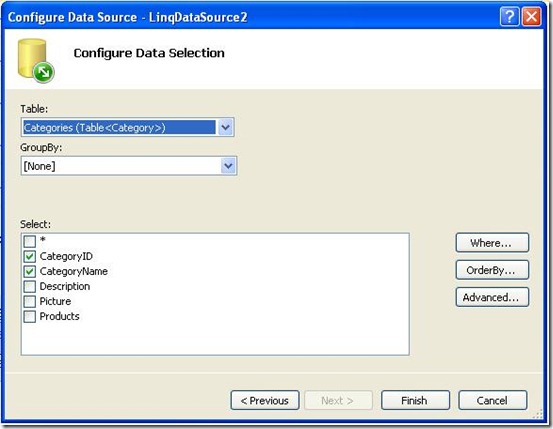Open the Where... dialog
This screenshot has height=429, width=553.
492,243
